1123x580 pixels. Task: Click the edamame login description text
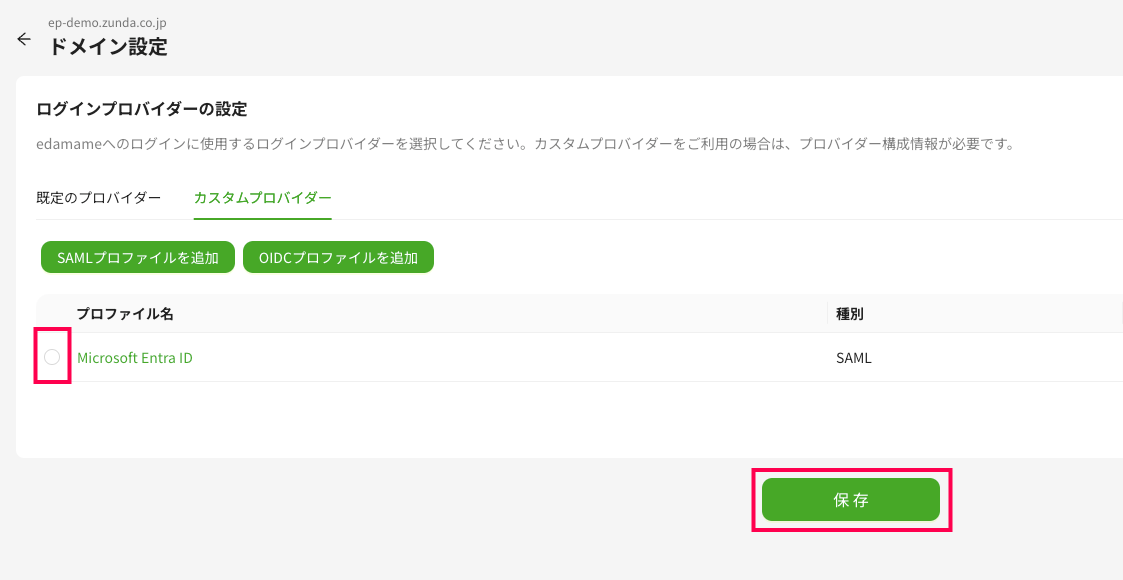click(526, 144)
